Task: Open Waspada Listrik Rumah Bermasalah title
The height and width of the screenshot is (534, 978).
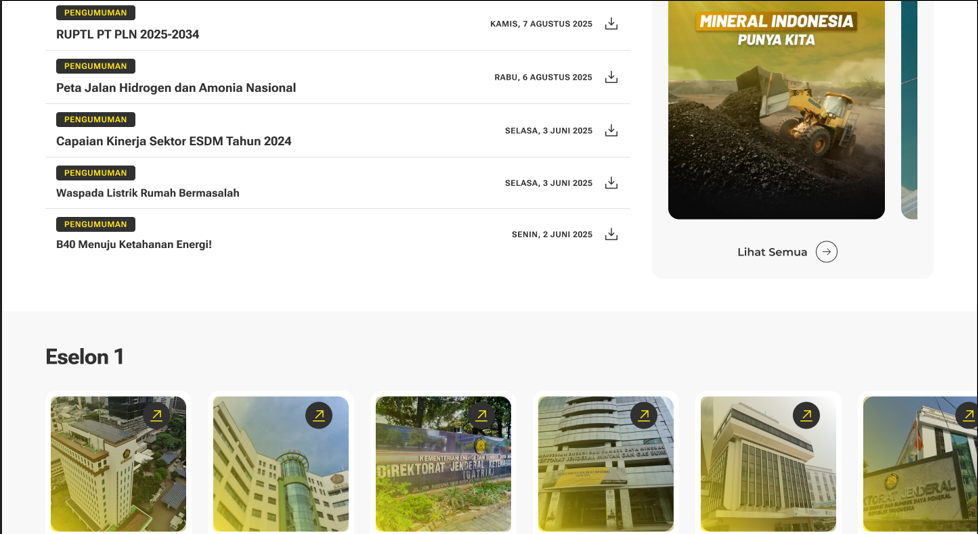Action: (148, 193)
